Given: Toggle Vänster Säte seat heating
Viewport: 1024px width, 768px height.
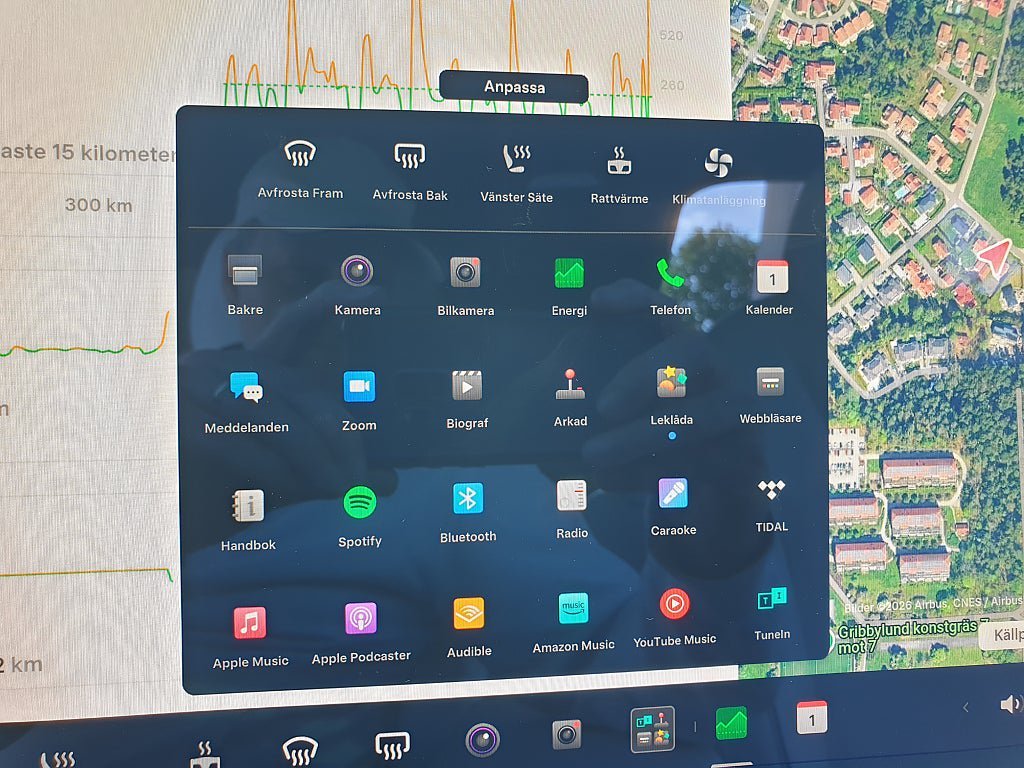Looking at the screenshot, I should pos(516,159).
